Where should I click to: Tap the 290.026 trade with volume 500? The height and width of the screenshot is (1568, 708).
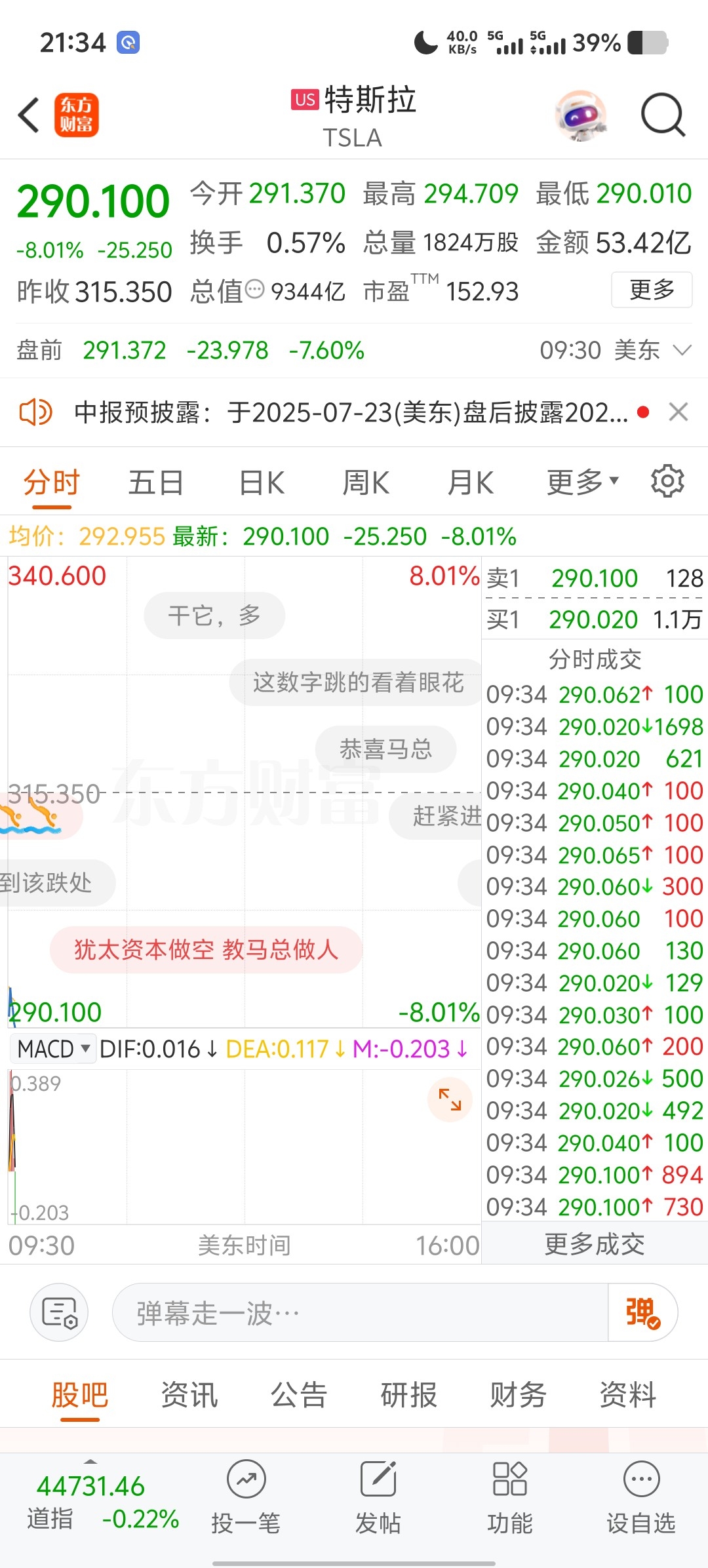(x=595, y=1078)
